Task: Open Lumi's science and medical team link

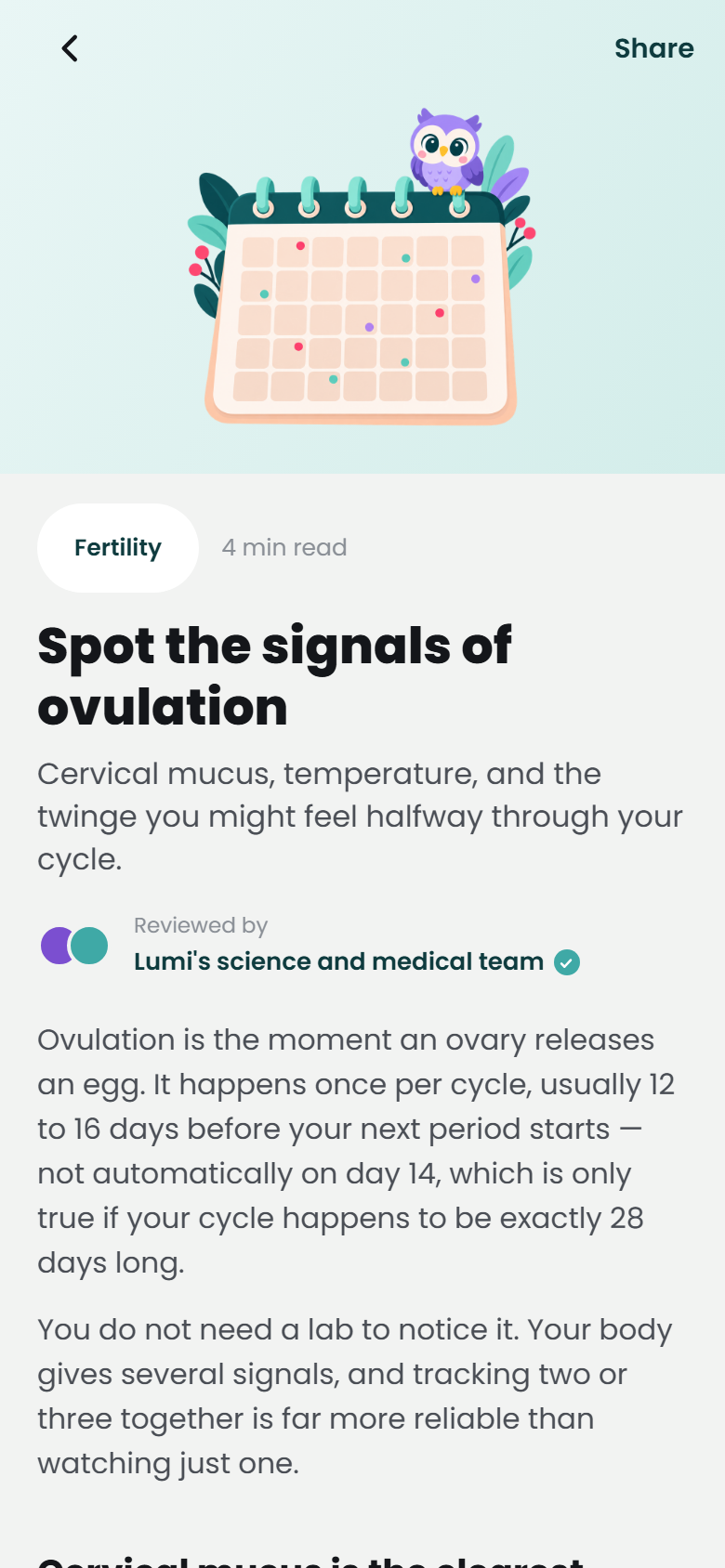Action: click(x=338, y=961)
